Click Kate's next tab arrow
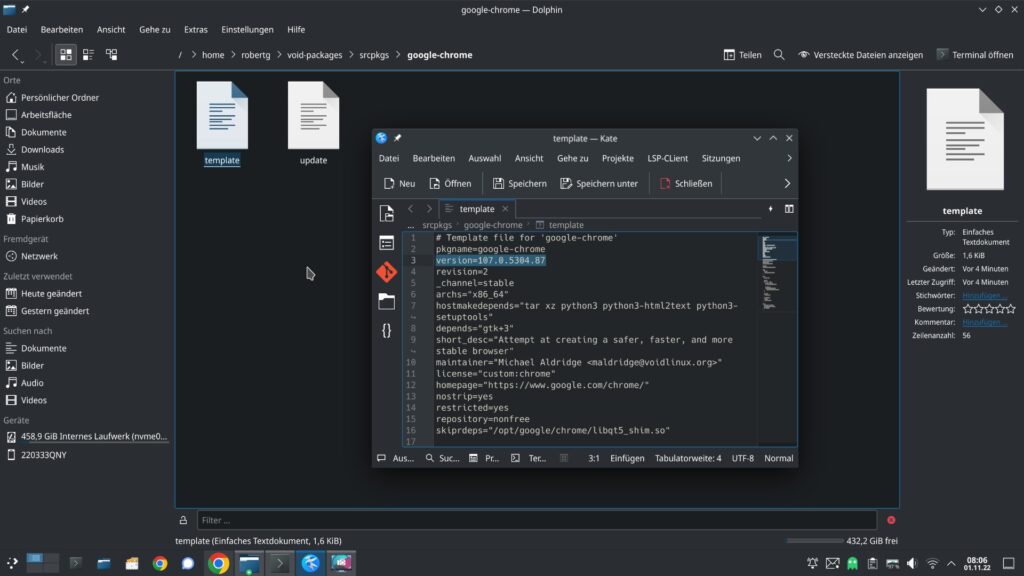The height and width of the screenshot is (576, 1024). click(429, 209)
